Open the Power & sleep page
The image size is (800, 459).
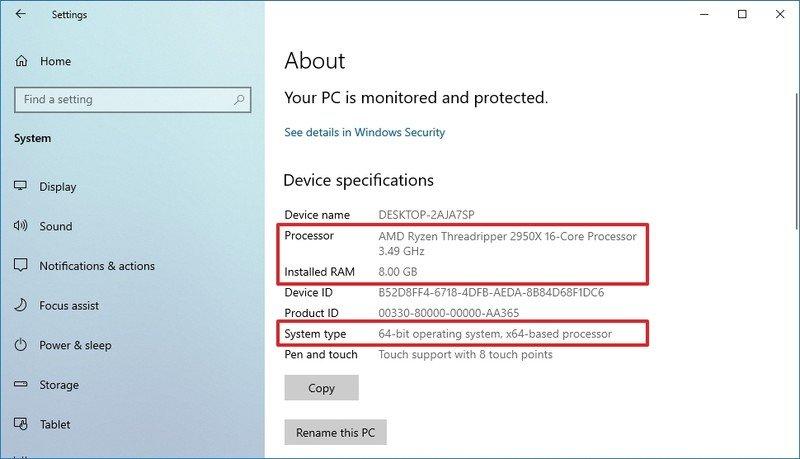(x=76, y=345)
